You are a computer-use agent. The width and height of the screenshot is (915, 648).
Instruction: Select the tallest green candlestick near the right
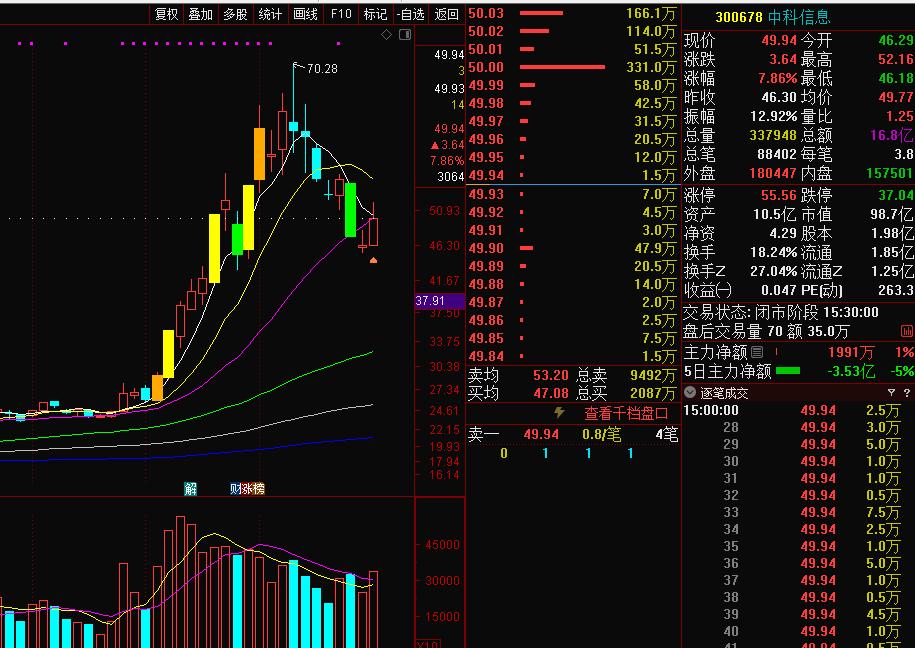[350, 210]
